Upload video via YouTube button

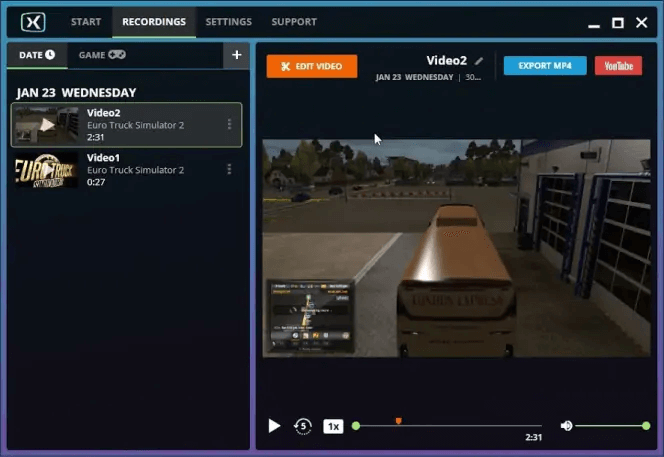[618, 66]
